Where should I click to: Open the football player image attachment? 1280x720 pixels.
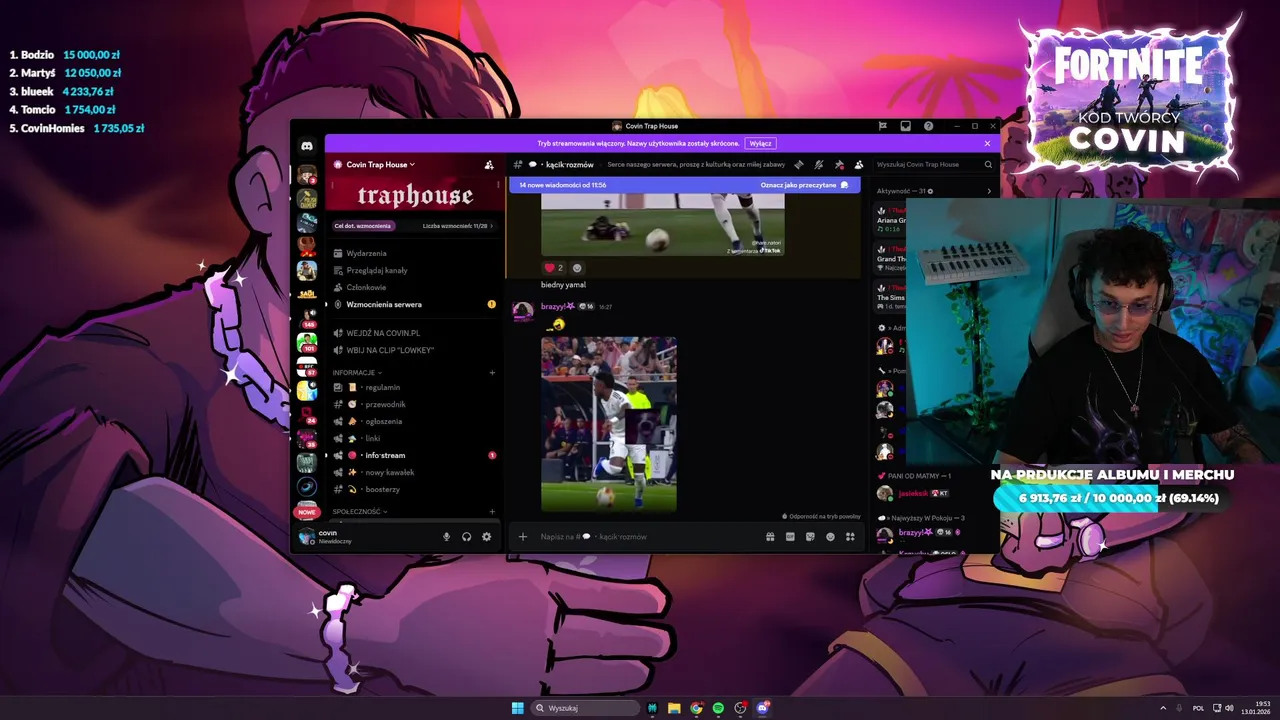coord(609,424)
